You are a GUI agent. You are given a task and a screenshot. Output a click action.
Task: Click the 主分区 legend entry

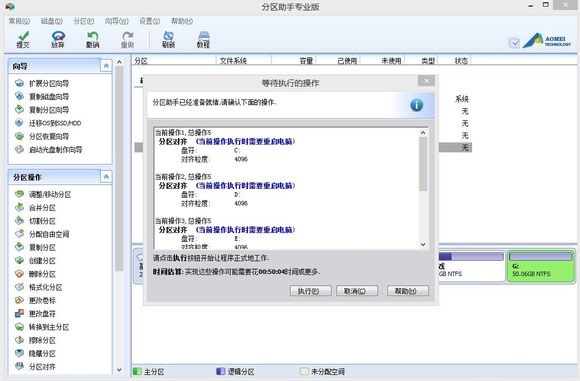click(149, 371)
